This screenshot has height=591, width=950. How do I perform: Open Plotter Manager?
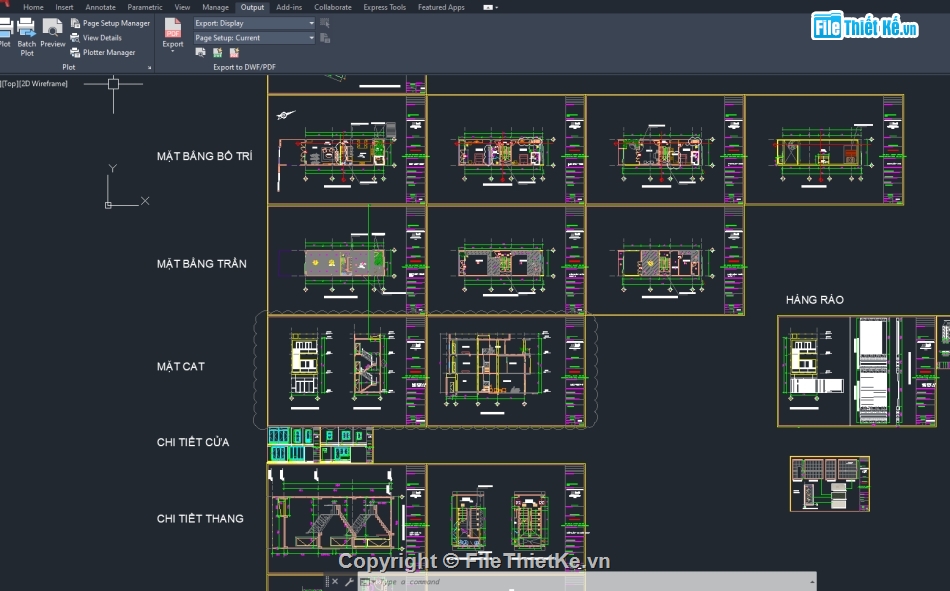(103, 53)
